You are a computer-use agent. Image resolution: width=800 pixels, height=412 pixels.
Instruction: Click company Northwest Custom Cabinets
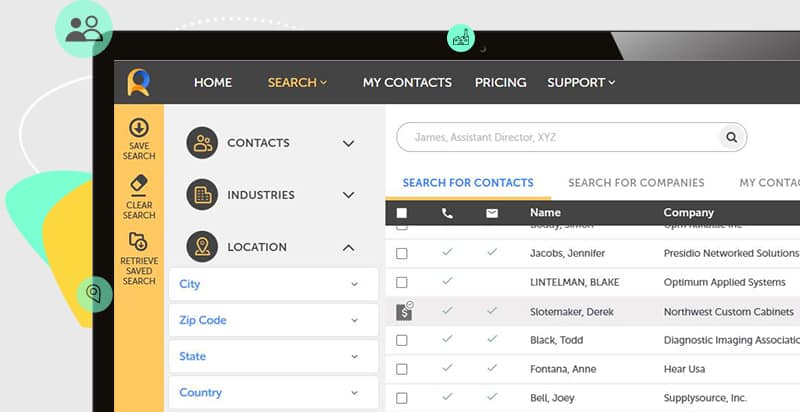729,312
